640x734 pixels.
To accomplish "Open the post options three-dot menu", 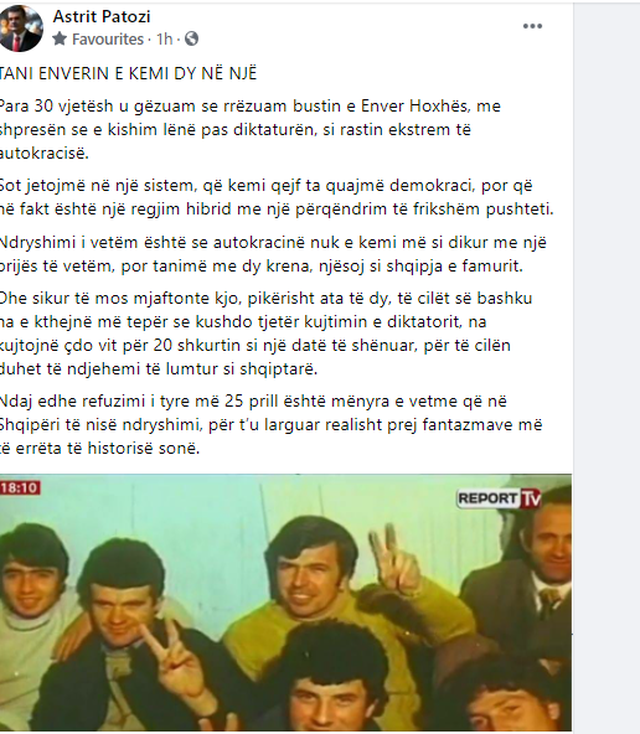I will click(x=532, y=26).
